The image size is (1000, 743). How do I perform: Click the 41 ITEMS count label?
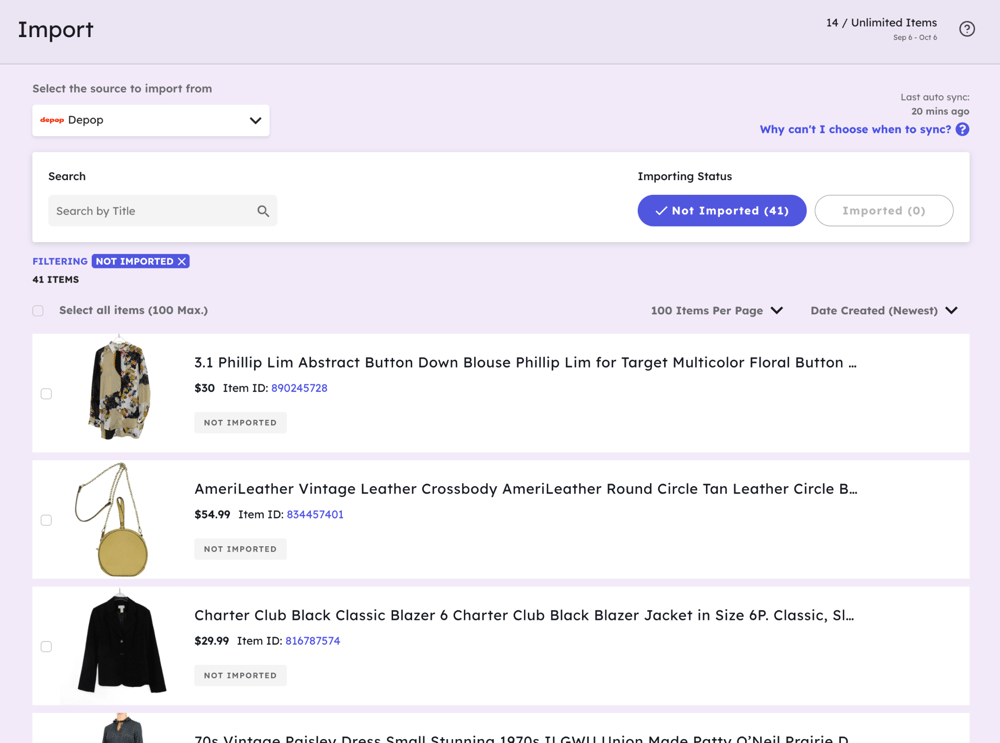pos(55,279)
